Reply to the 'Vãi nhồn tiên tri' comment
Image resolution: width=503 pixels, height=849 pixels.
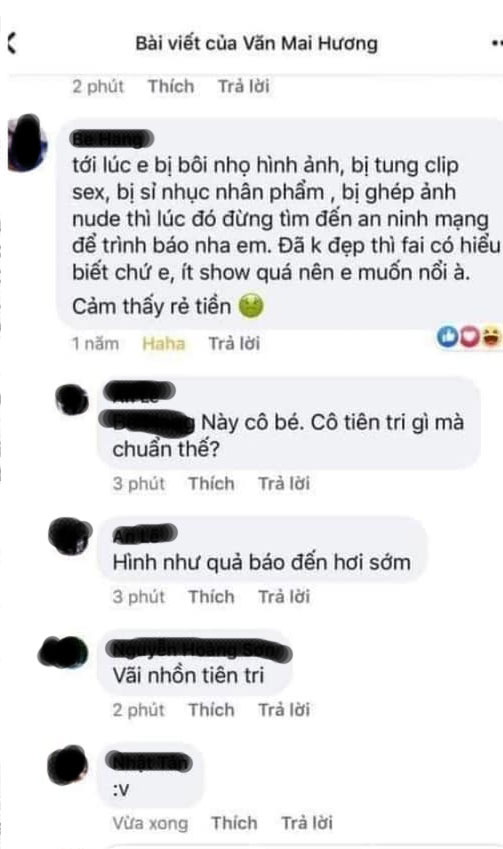click(284, 709)
